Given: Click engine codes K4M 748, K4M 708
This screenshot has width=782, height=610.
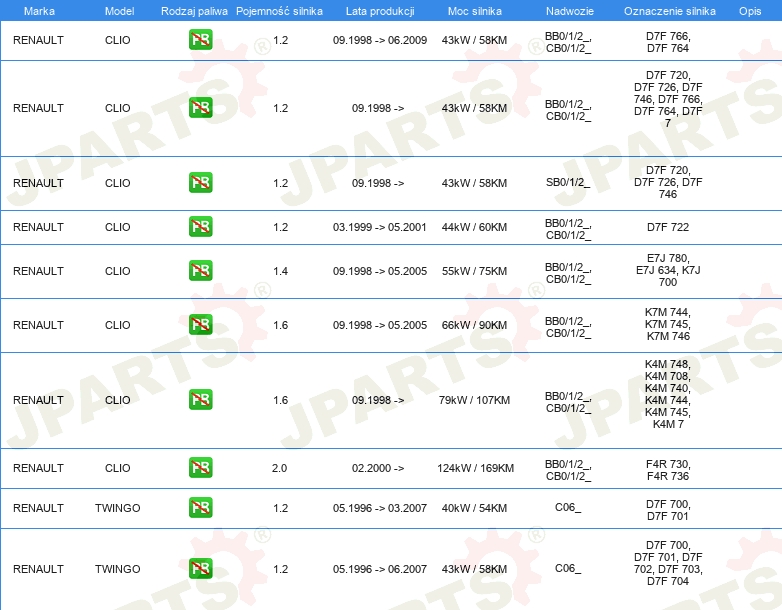Looking at the screenshot, I should tap(667, 370).
